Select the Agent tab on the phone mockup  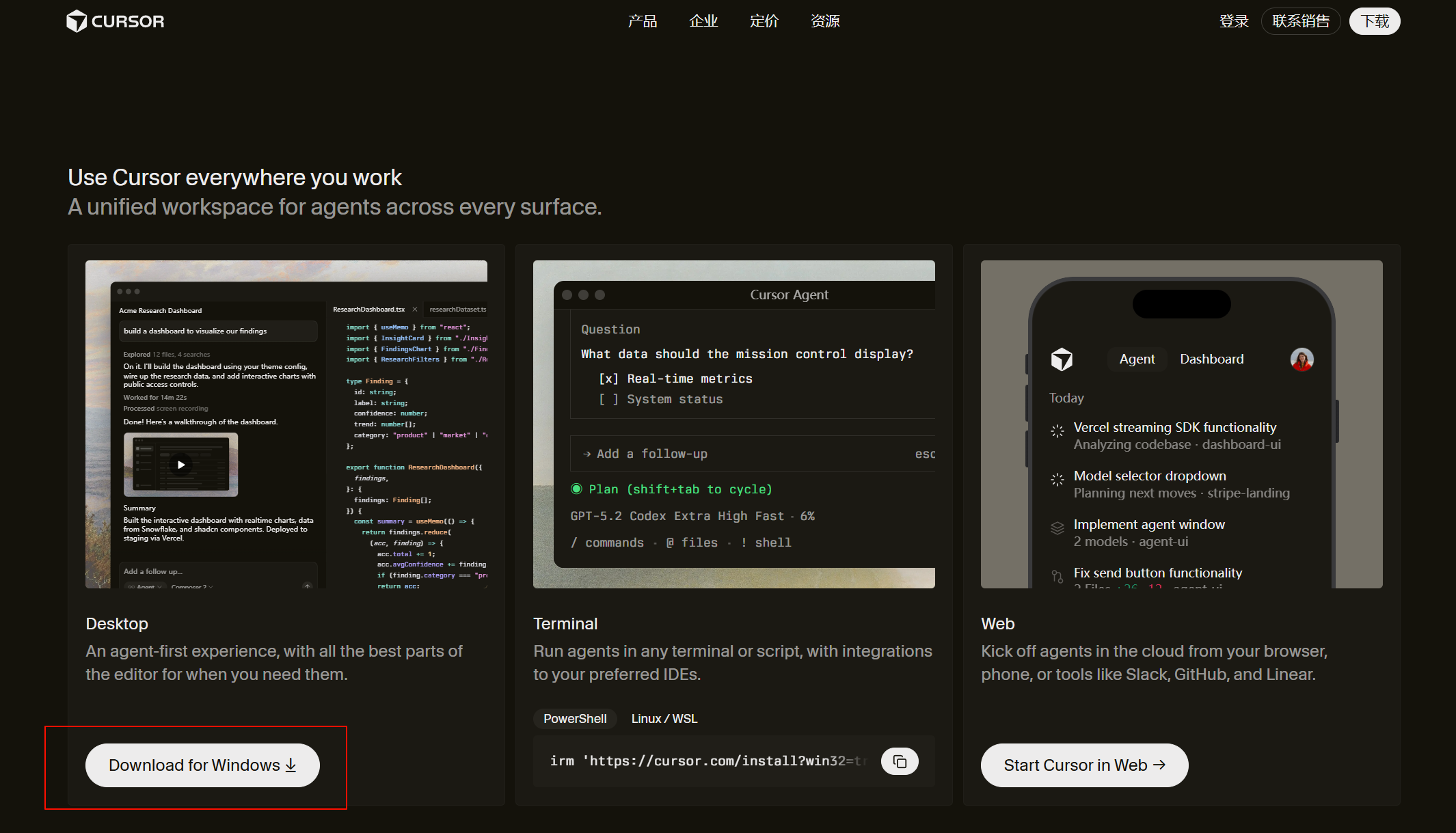[1137, 359]
